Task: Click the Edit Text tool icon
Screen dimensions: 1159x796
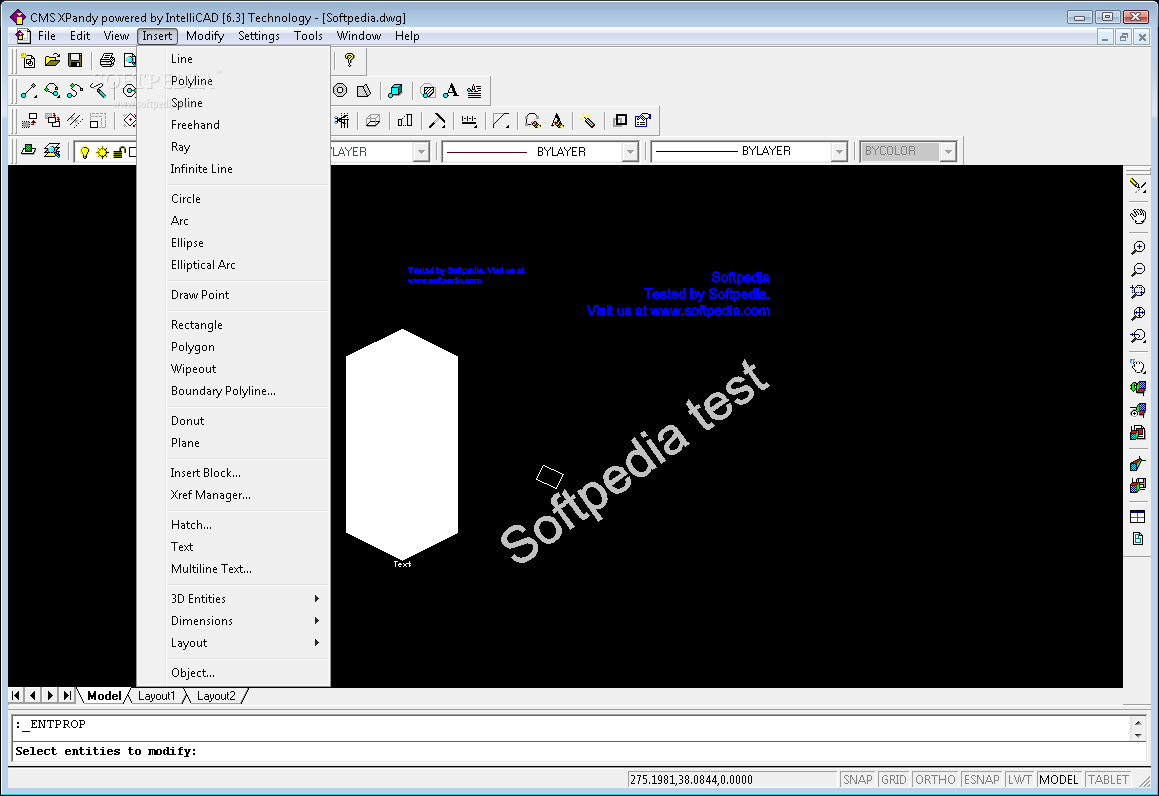Action: point(557,120)
